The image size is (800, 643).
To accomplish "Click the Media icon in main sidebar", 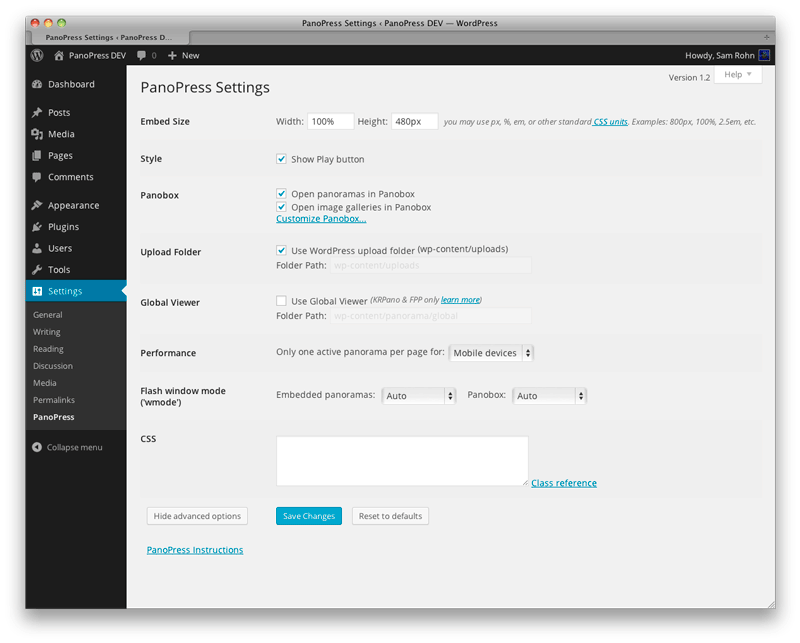I will [x=37, y=134].
